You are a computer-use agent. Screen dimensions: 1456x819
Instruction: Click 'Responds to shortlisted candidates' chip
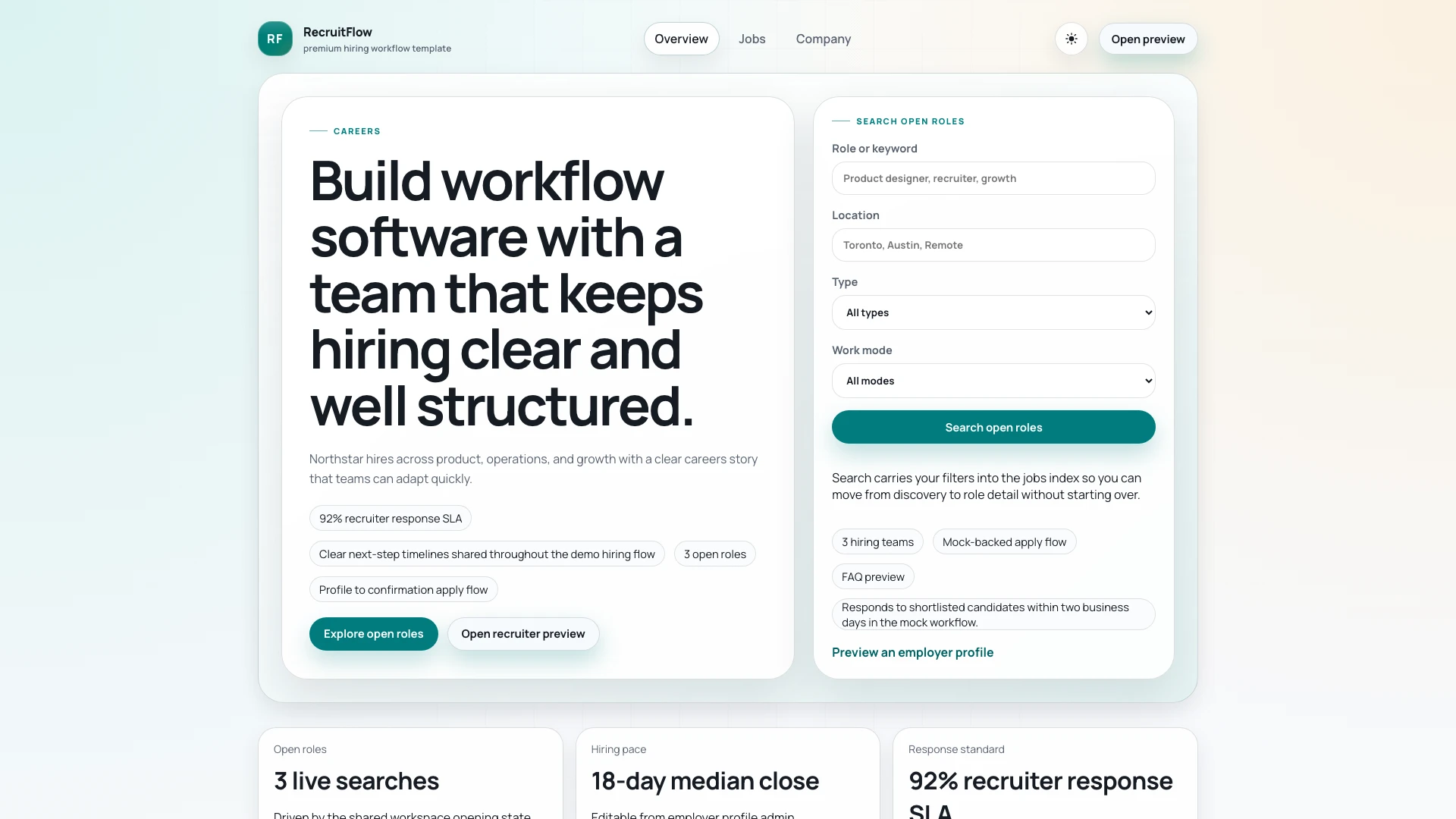coord(993,614)
